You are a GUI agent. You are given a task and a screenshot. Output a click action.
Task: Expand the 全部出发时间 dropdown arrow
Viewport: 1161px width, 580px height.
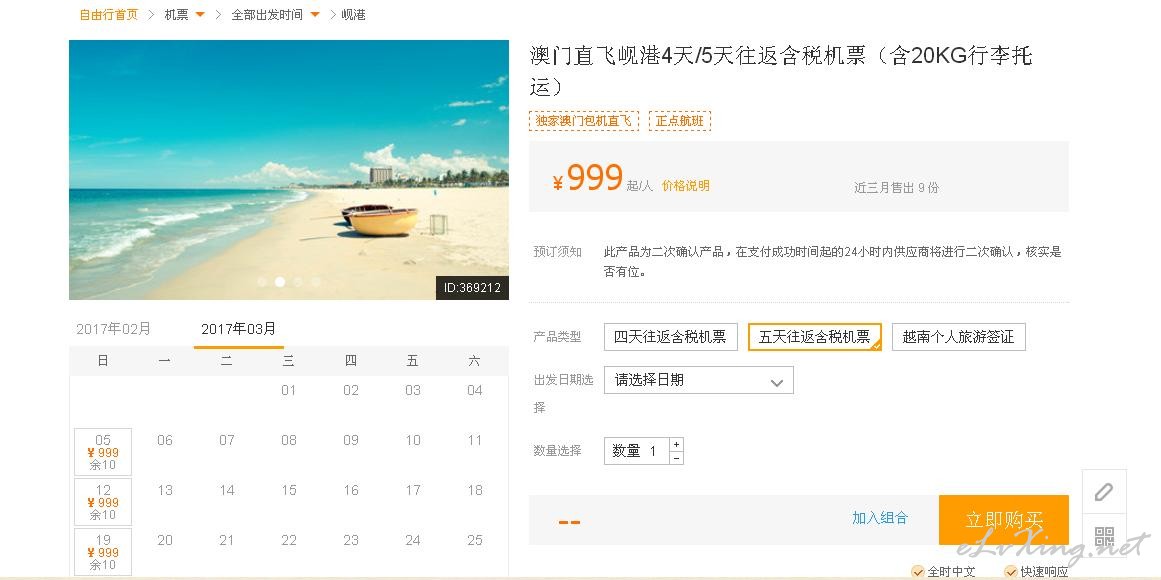pos(315,15)
